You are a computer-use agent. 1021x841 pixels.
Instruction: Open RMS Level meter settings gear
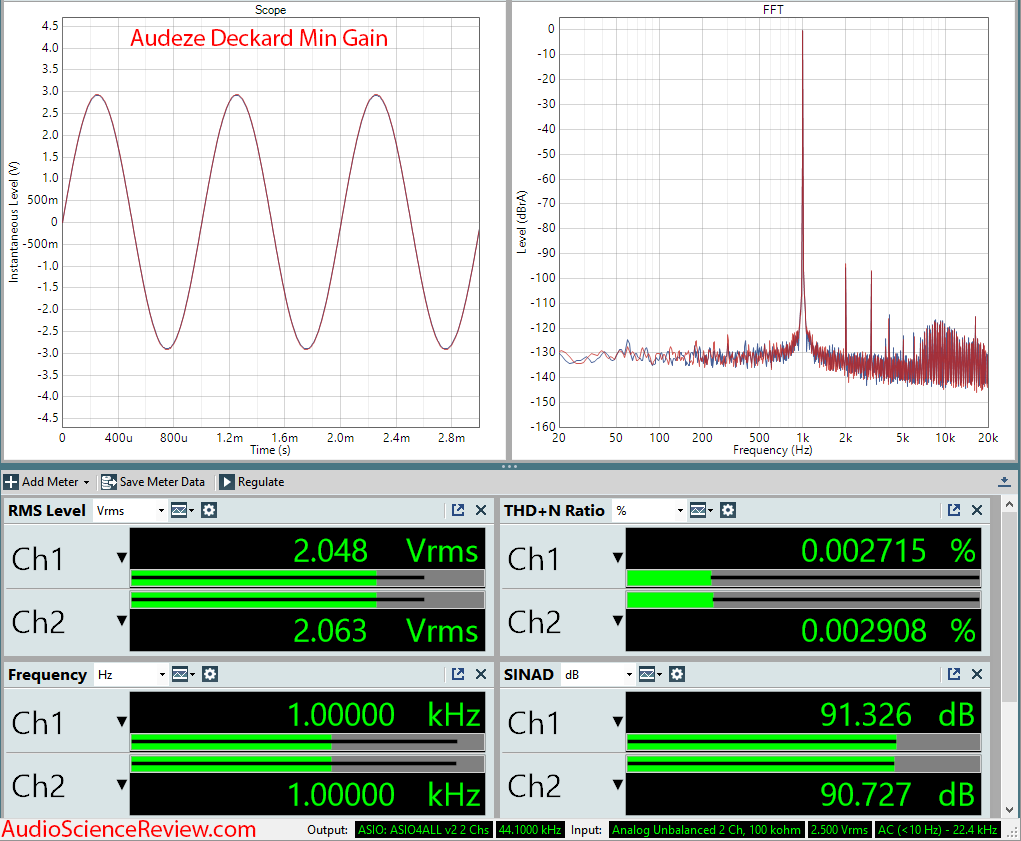click(209, 511)
